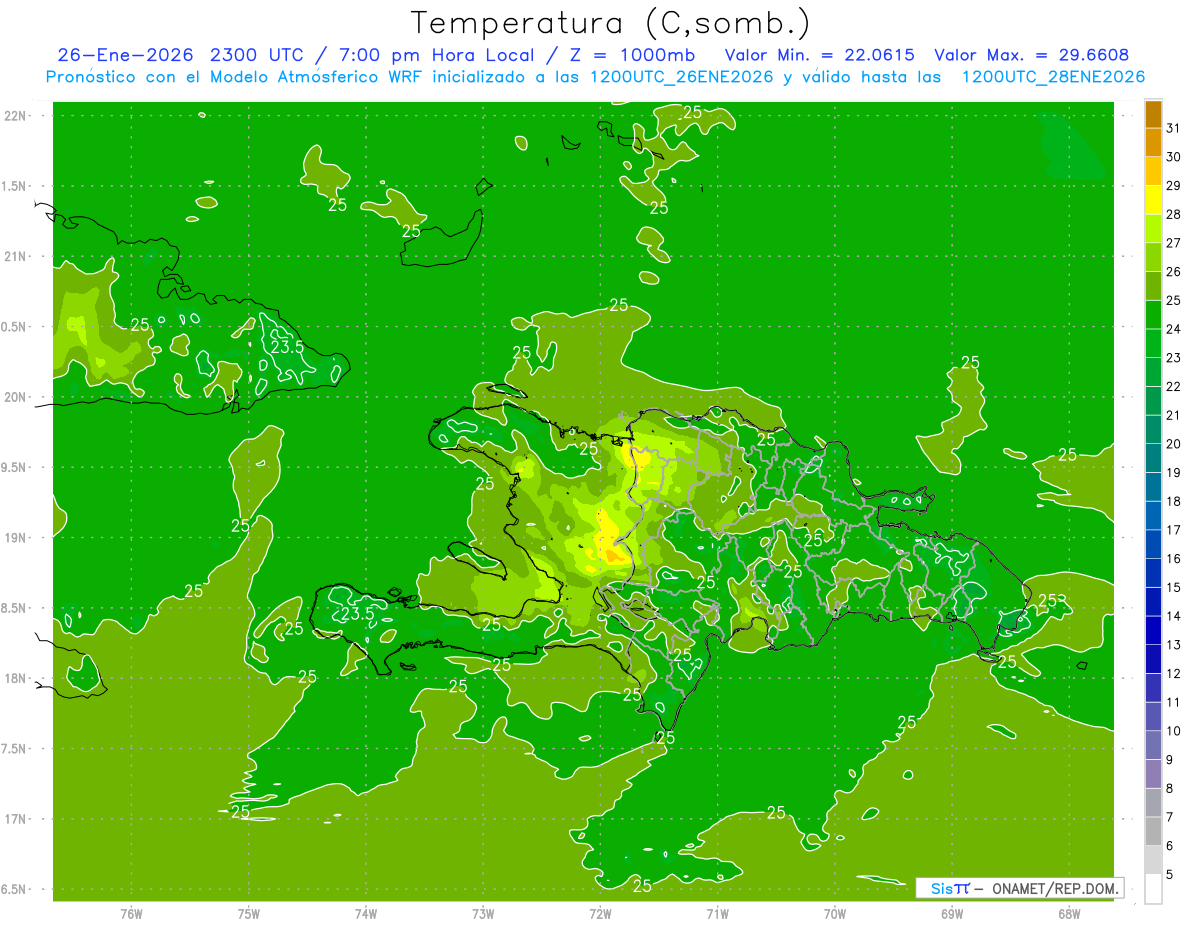This screenshot has height=927, width=1200.
Task: Pick the olive legend swatch between 25 and 26
Action: pos(1153,286)
